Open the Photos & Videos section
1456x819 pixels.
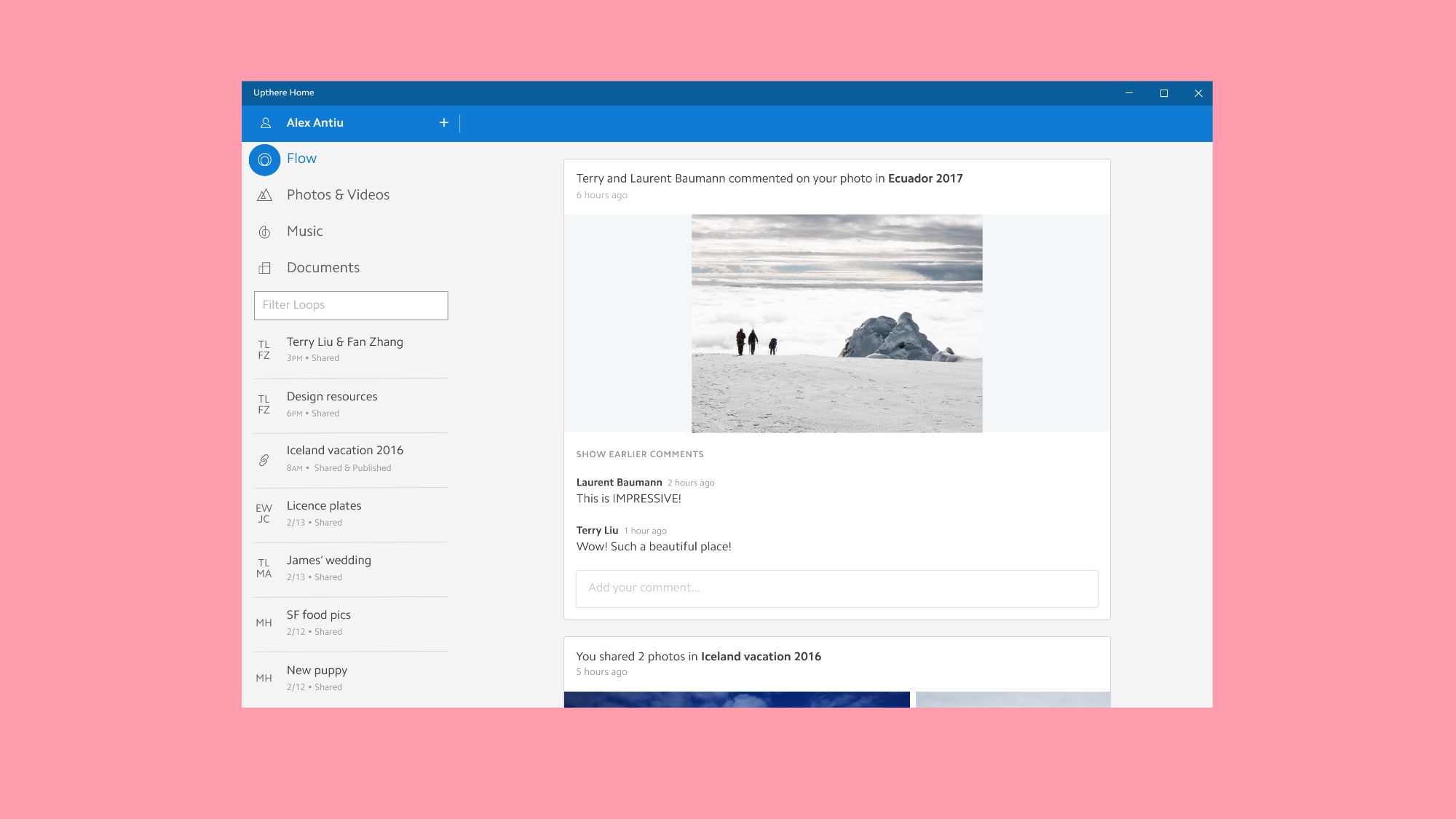[x=338, y=195]
